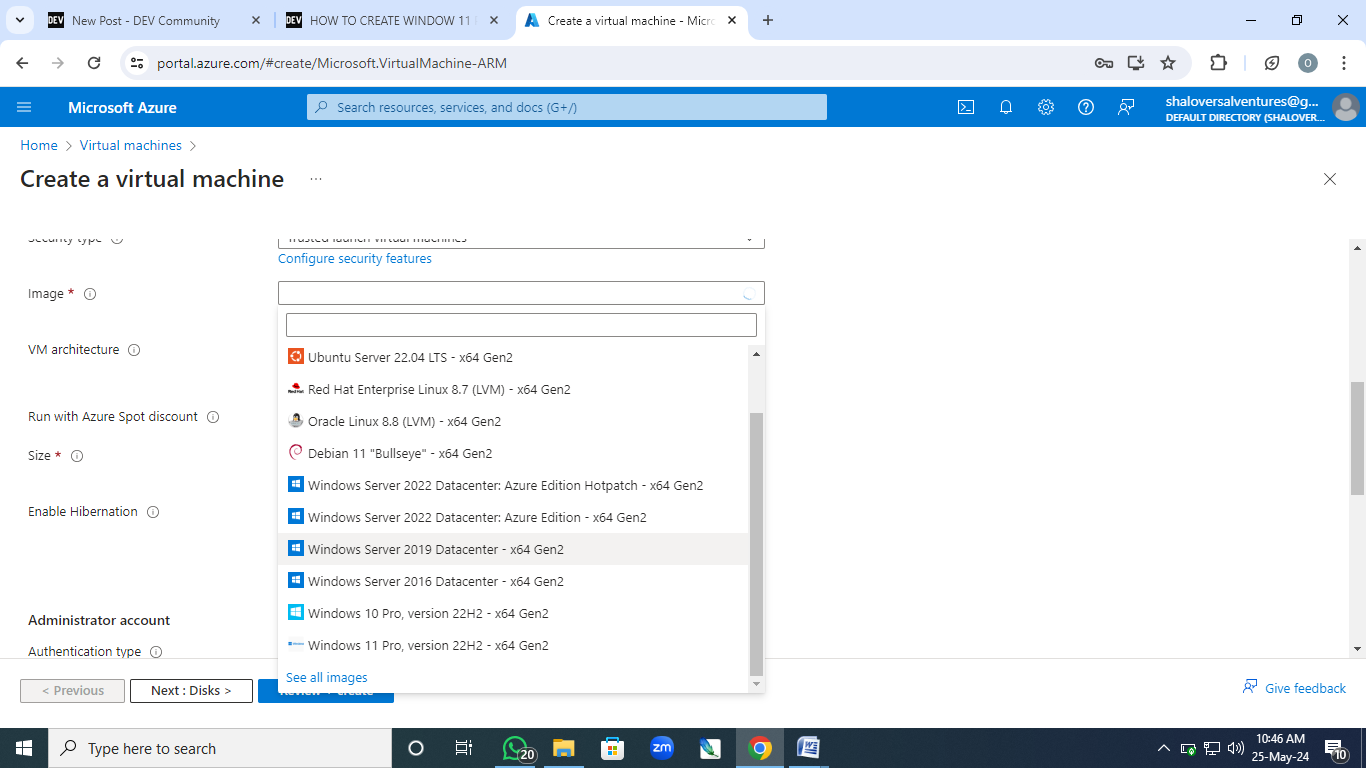Click the image dropdown filter text box
Screen dimensions: 1366x768
(521, 325)
